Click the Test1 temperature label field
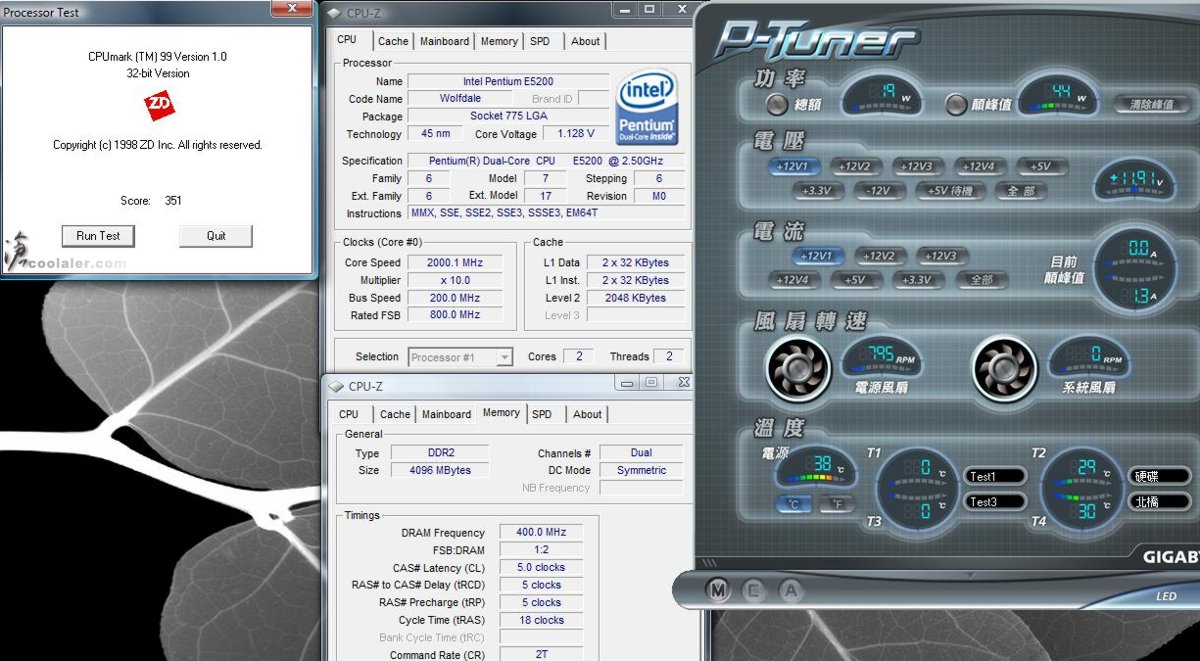The image size is (1200, 661). tap(995, 476)
